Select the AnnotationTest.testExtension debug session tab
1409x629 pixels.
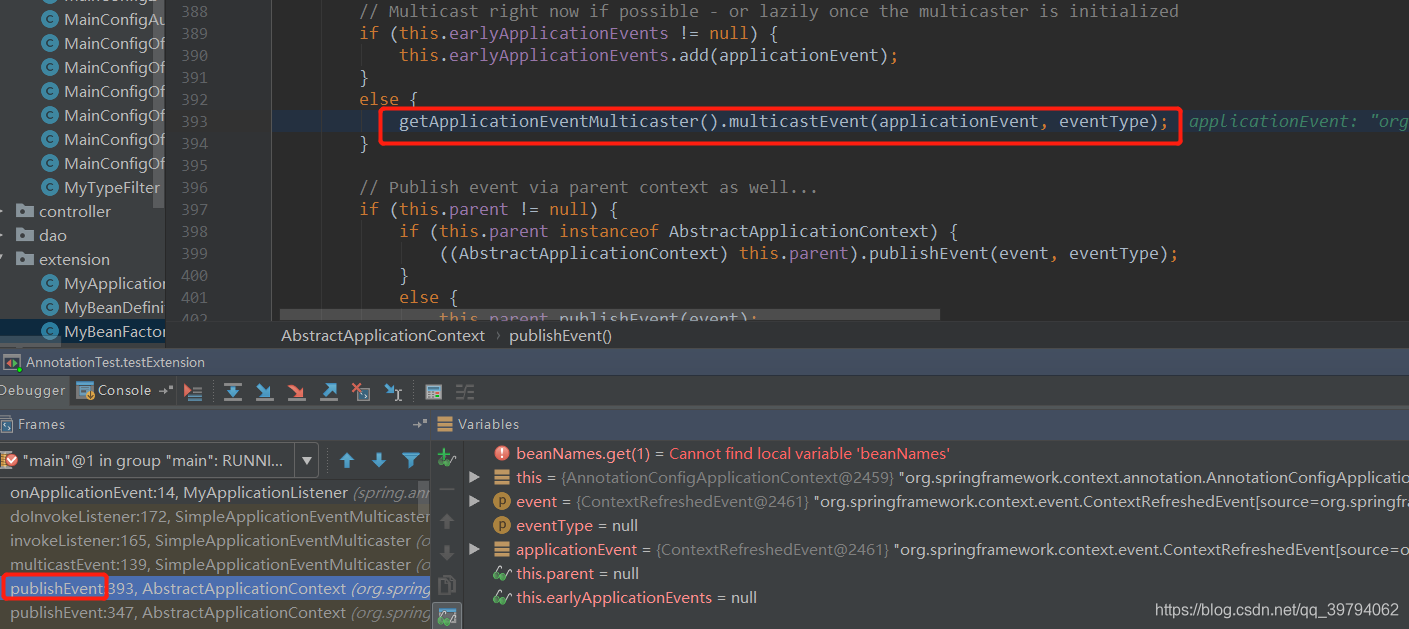[x=104, y=363]
